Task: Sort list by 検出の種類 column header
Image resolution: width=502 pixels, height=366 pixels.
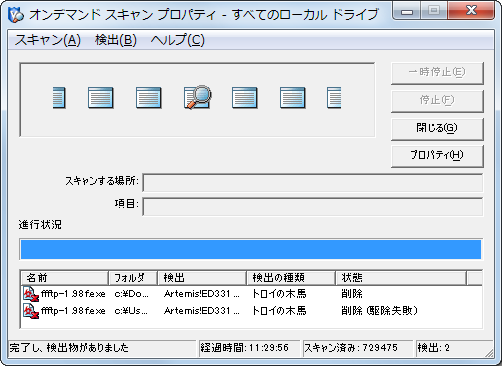Action: [291, 278]
